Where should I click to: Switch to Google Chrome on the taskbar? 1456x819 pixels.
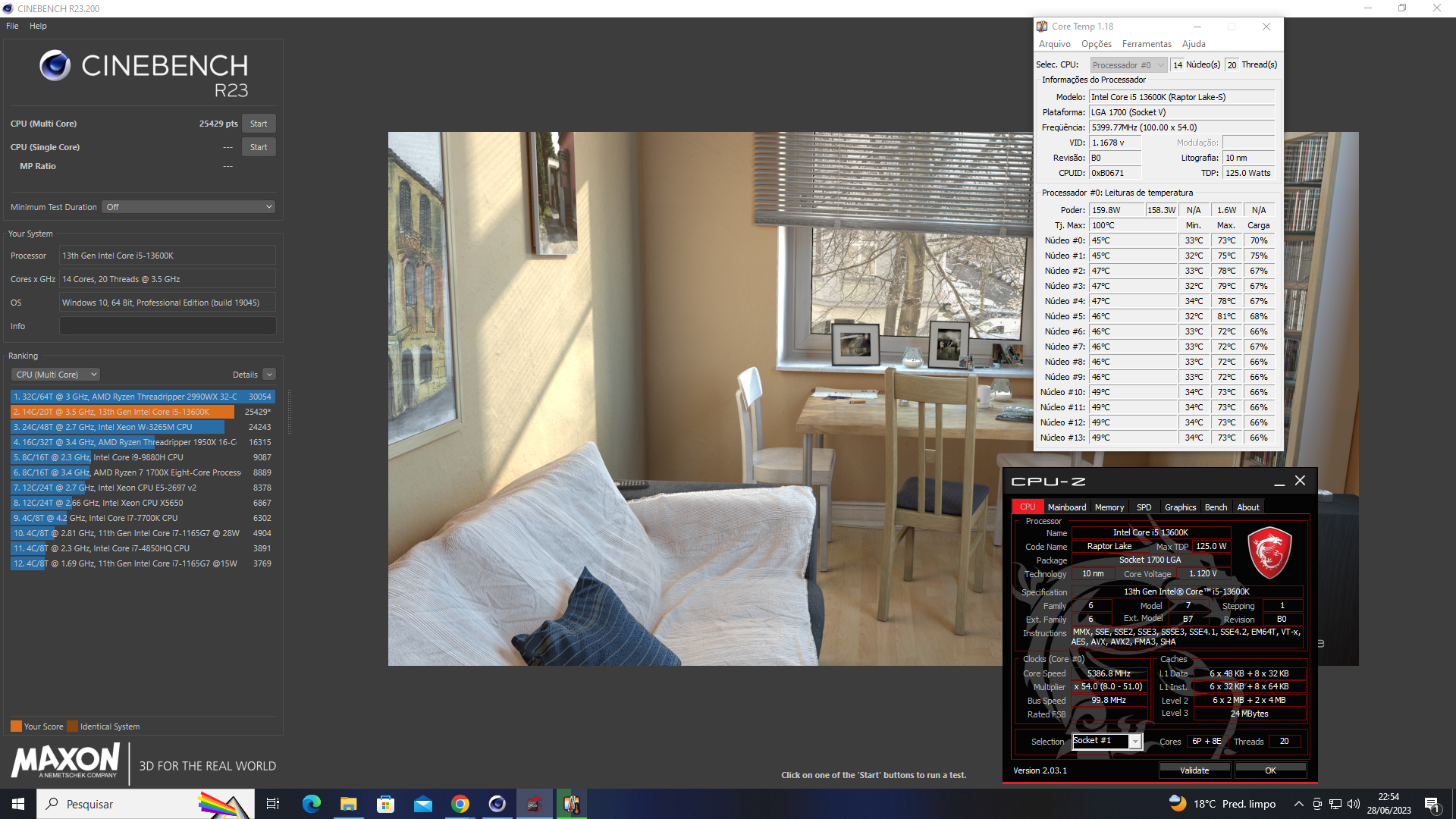point(460,804)
